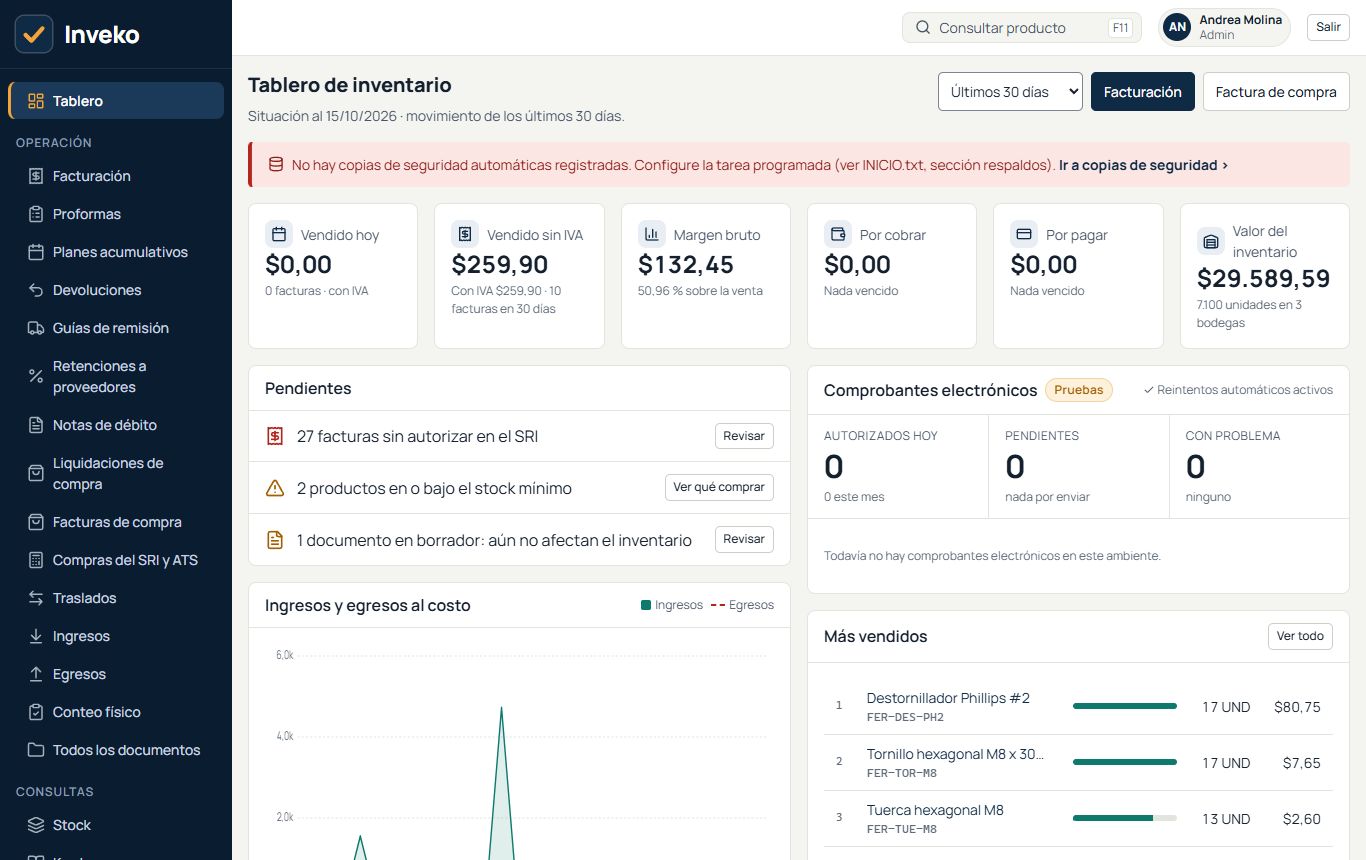Click the Conteo físico clipboard-check icon

click(36, 712)
